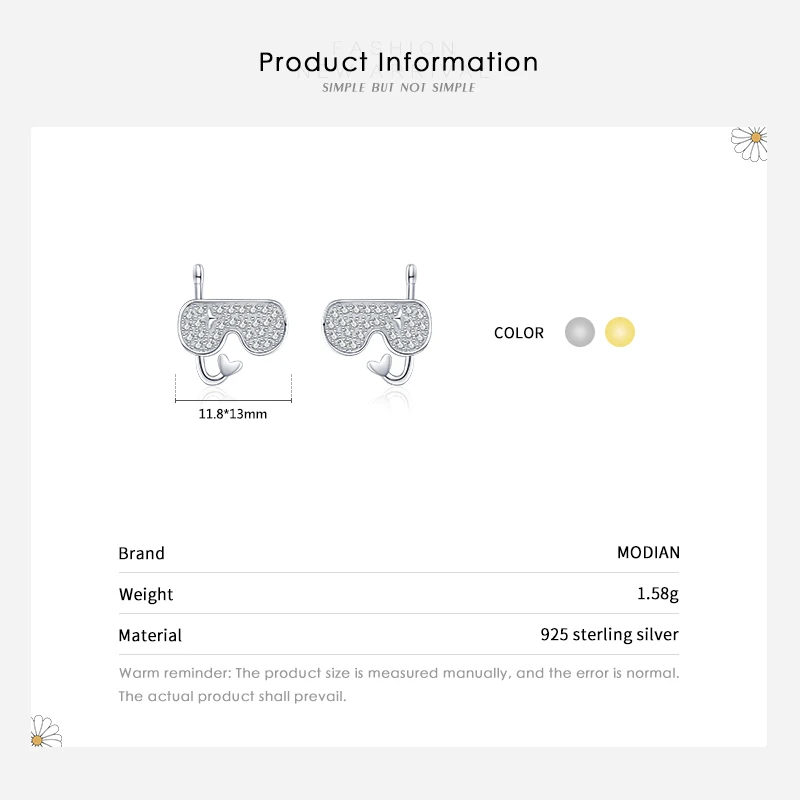Click the daisy flower icon at top right

(750, 142)
